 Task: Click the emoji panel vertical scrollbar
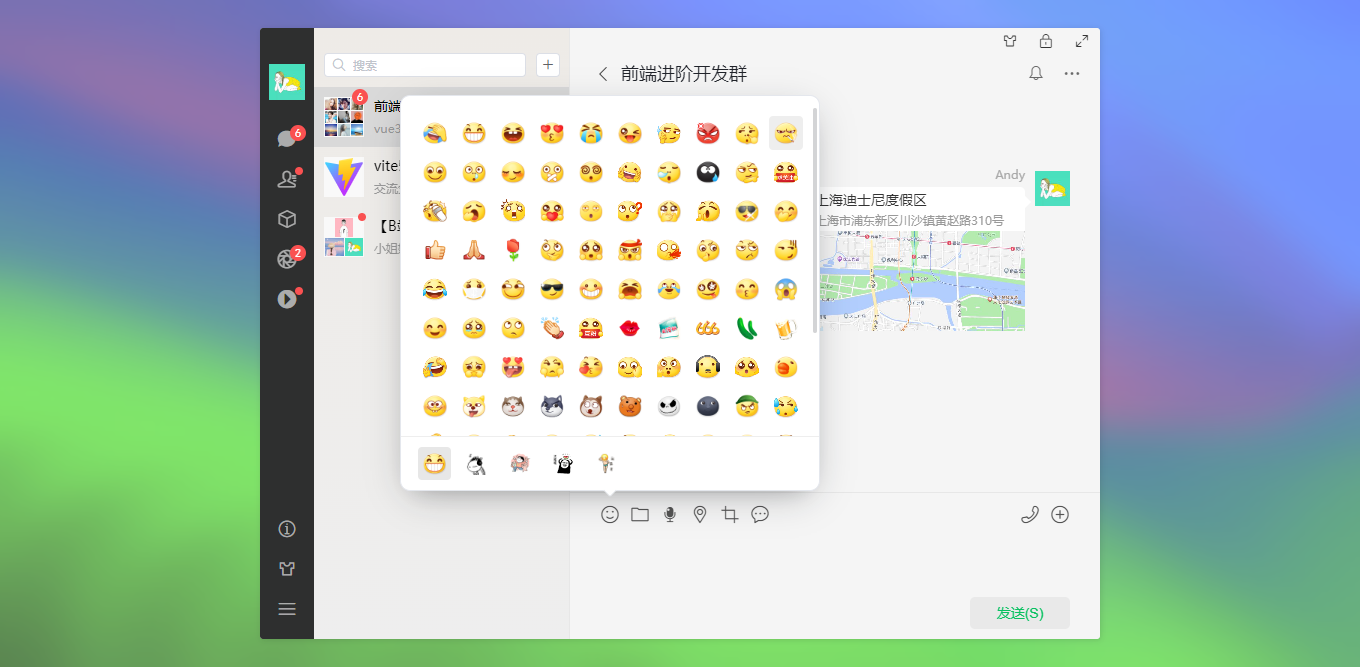(x=815, y=220)
